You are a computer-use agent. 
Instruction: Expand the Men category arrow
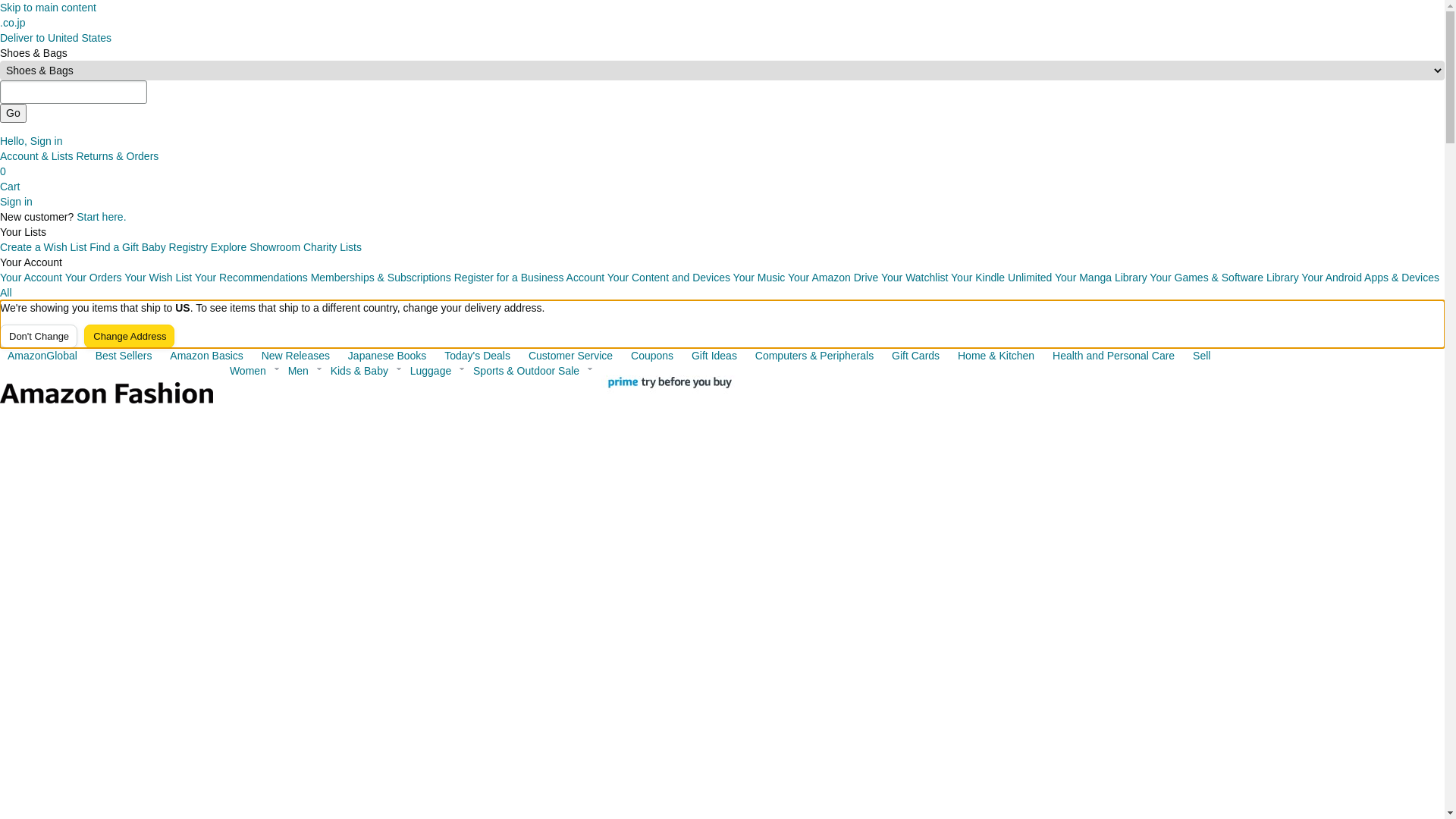[319, 369]
